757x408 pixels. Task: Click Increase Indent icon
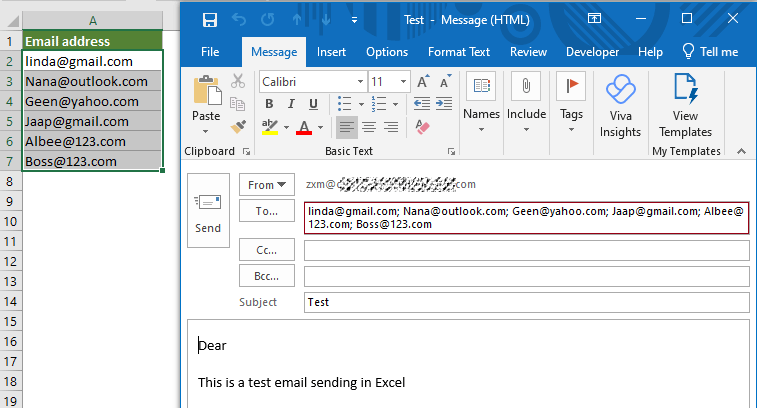tap(444, 104)
